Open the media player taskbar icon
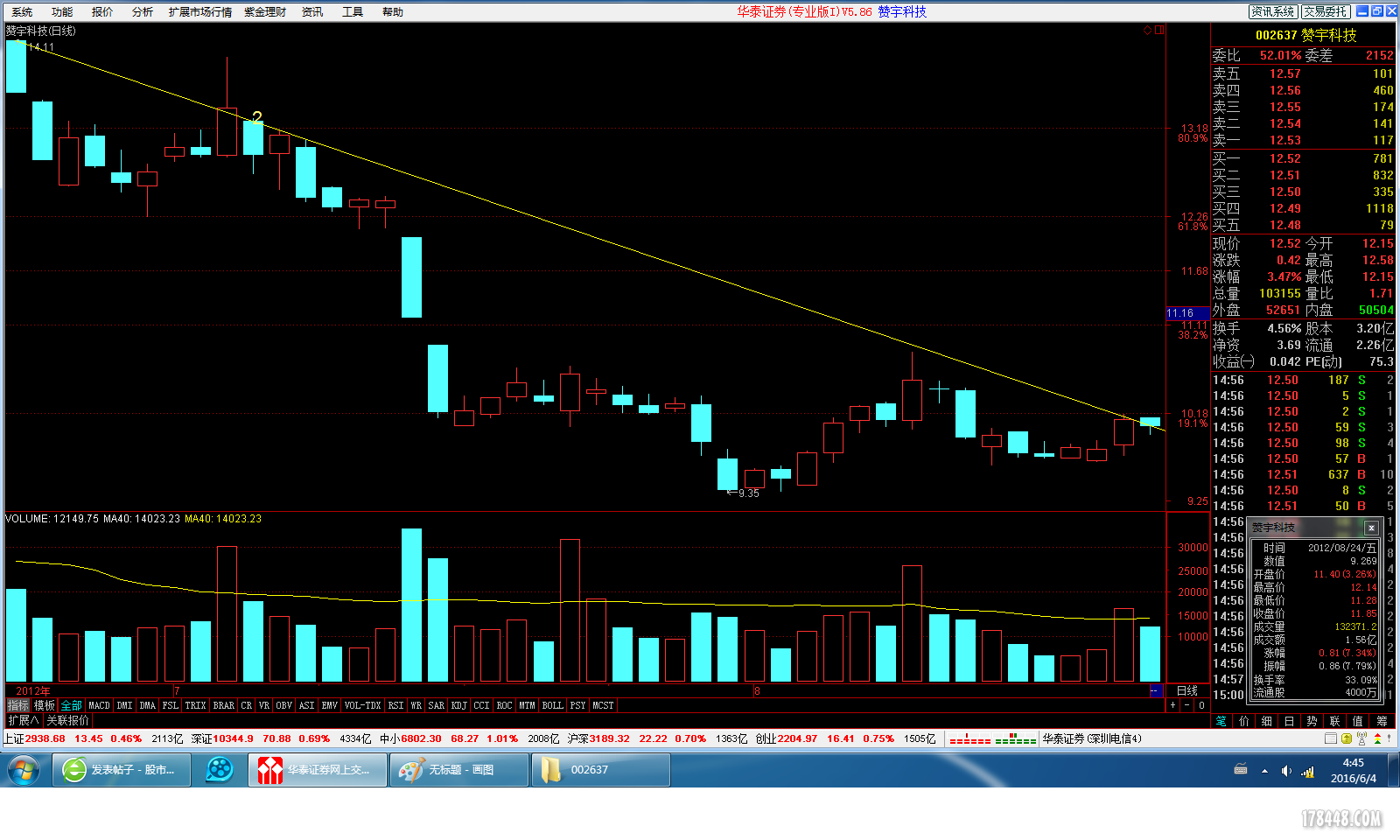Image resolution: width=1400 pixels, height=840 pixels. [x=220, y=770]
